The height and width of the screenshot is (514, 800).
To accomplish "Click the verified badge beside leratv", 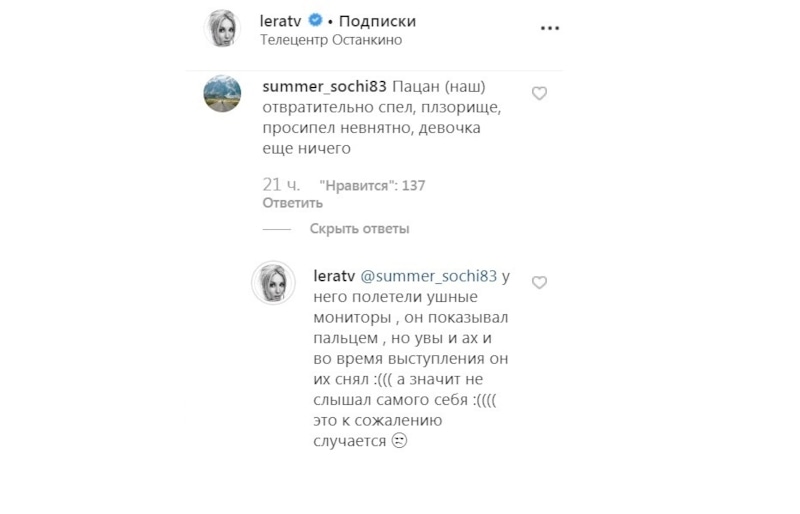I will 314,21.
